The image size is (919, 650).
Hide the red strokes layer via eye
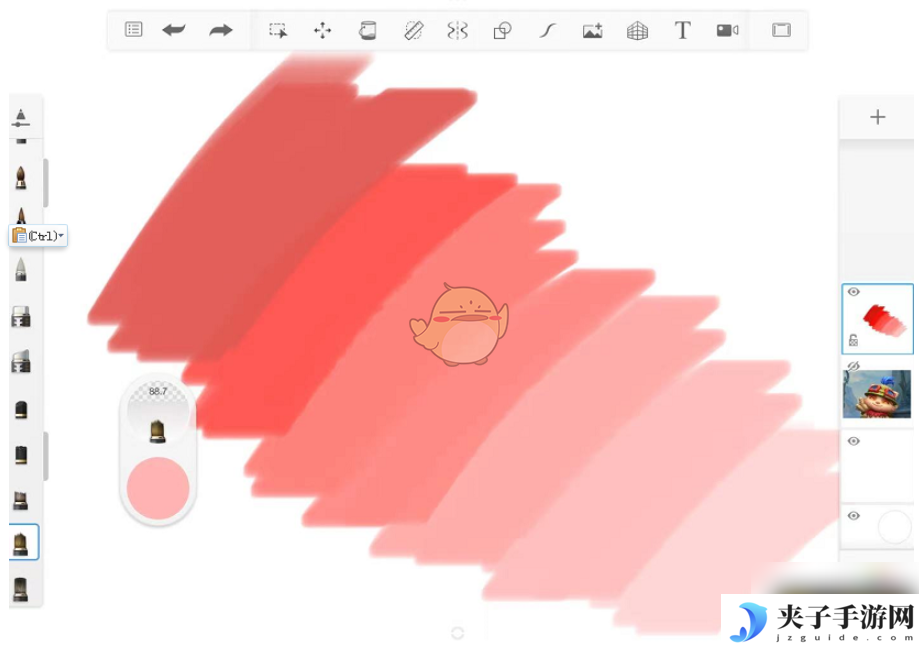click(853, 292)
